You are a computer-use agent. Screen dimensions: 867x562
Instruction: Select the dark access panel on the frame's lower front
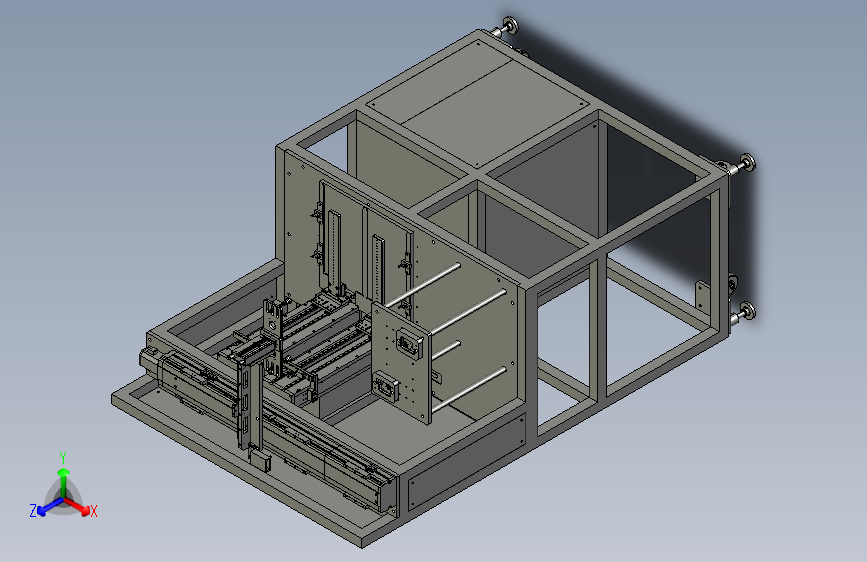click(467, 462)
